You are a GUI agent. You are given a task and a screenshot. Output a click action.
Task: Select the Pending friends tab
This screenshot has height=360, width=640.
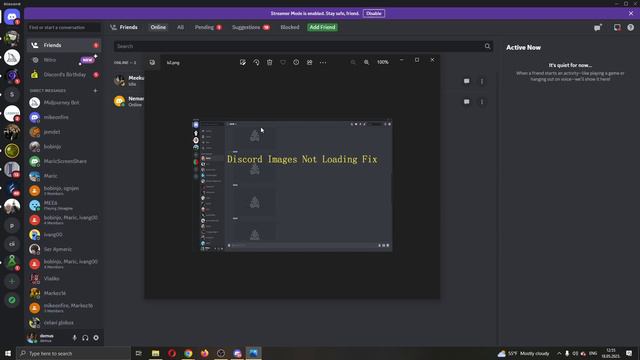(x=208, y=27)
